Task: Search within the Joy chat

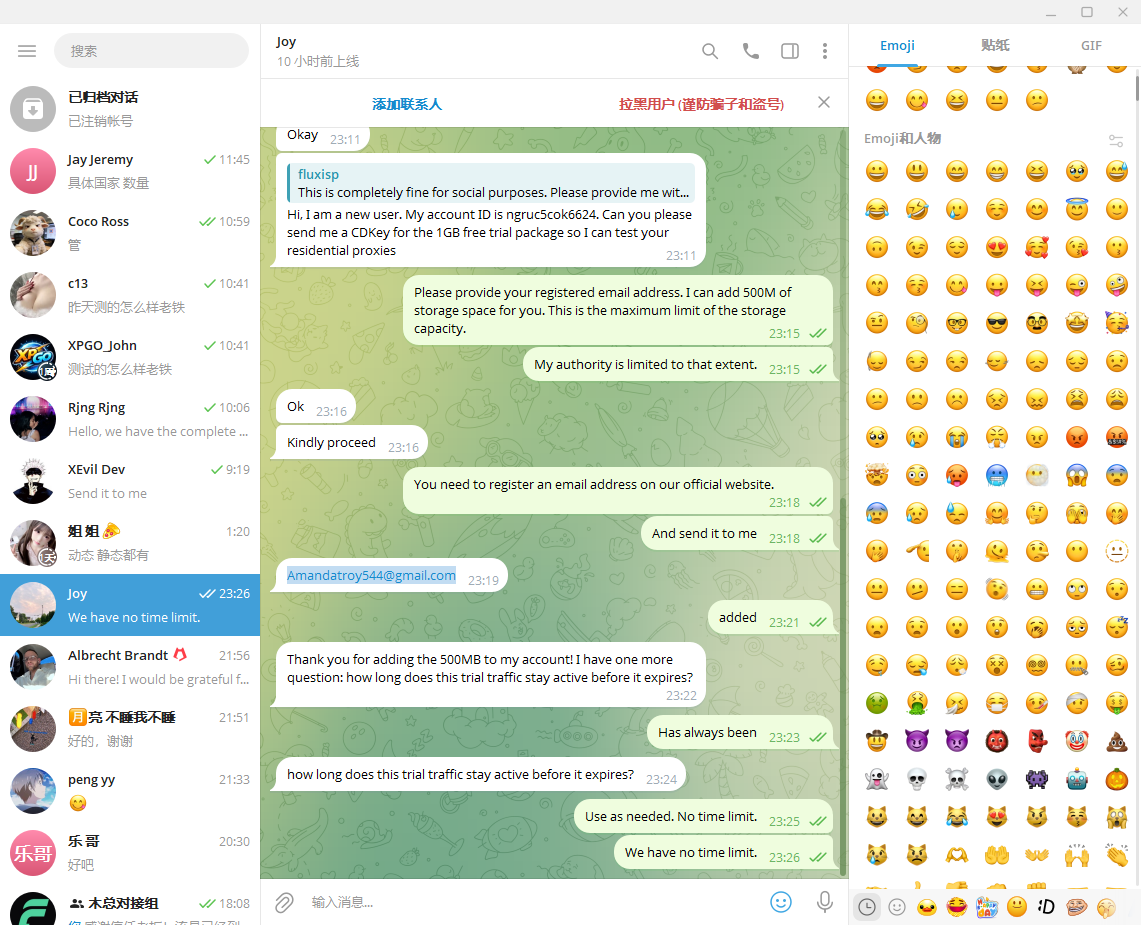Action: (x=709, y=51)
